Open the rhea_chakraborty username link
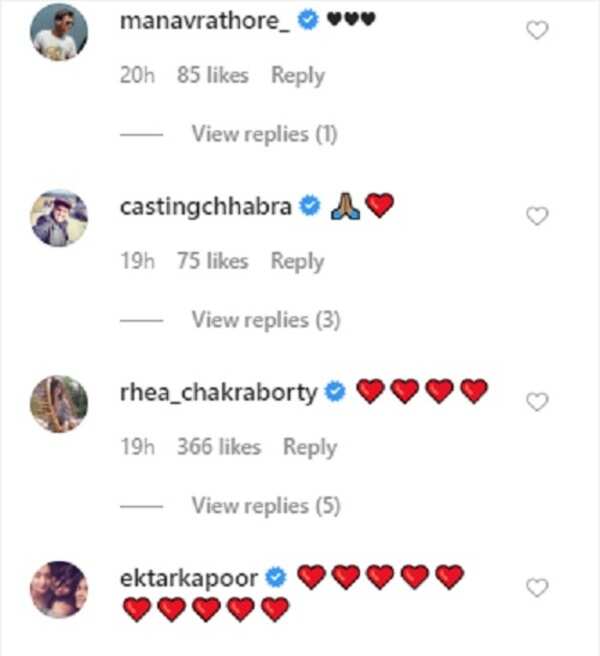 (217, 393)
